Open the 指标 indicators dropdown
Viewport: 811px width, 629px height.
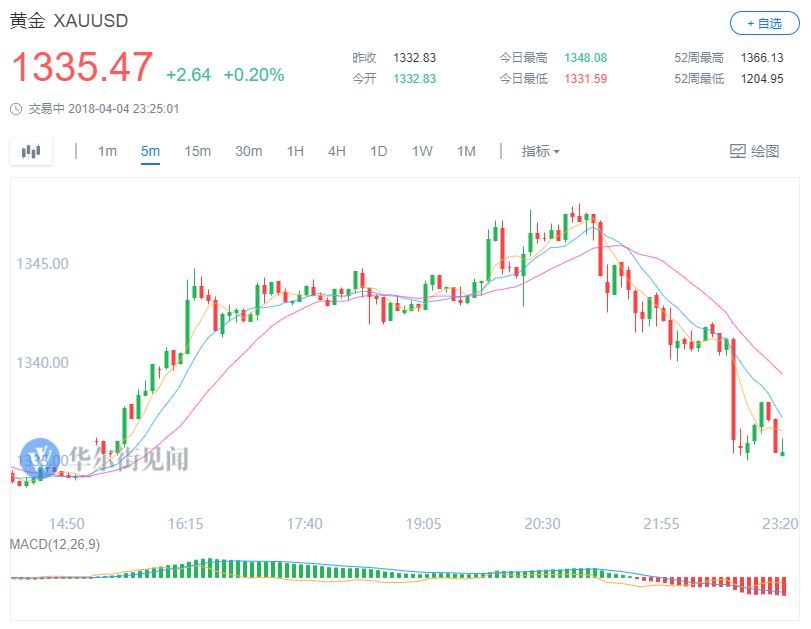(534, 150)
